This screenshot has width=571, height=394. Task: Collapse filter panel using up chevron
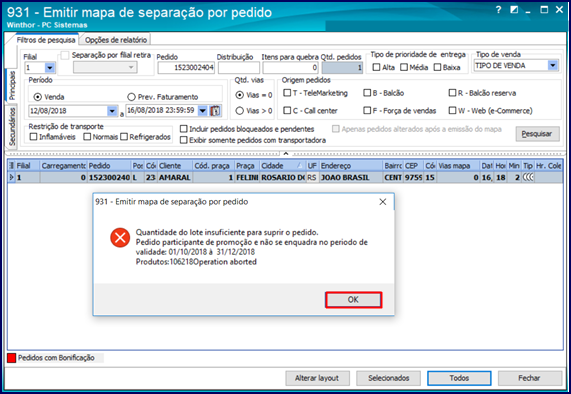(286, 154)
